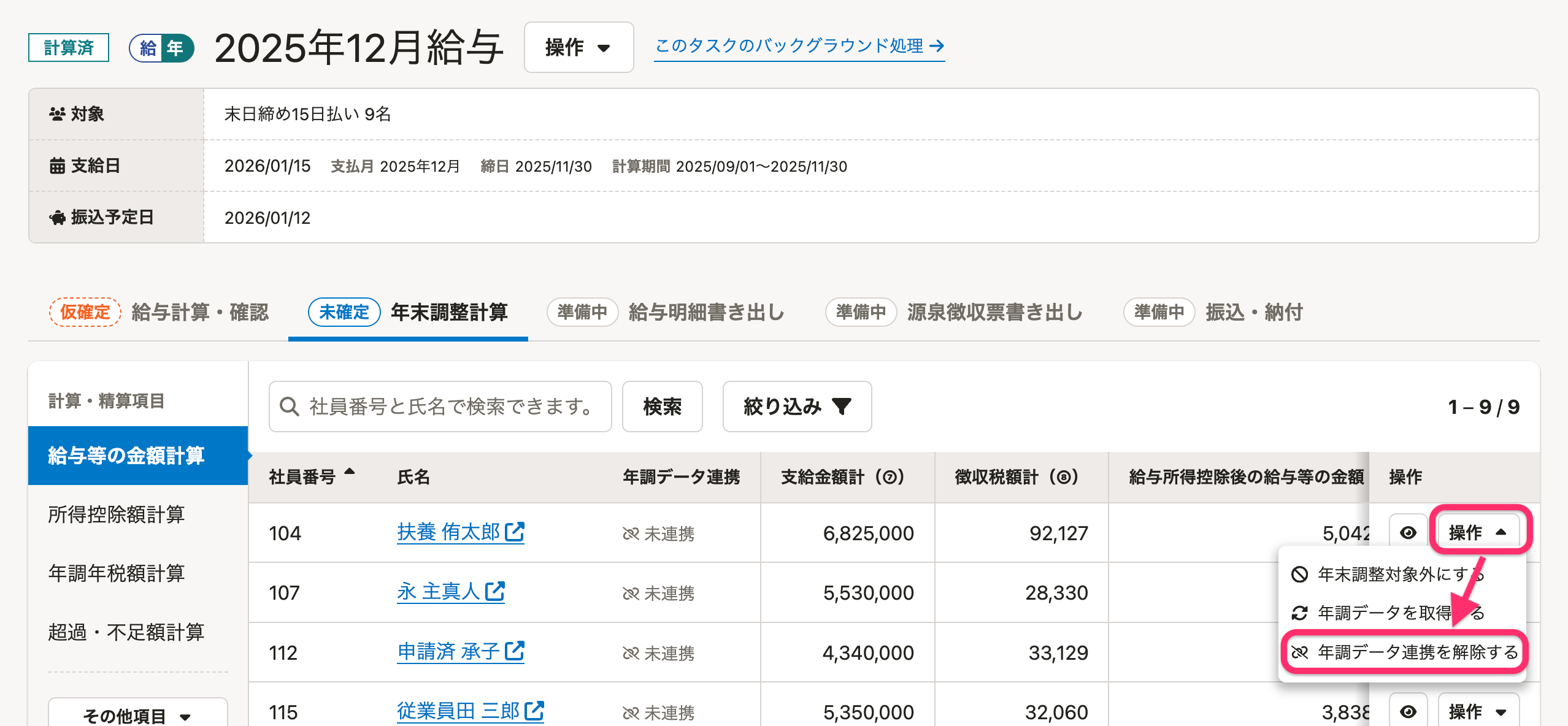Expand the その他項目 dropdown in sidebar
This screenshot has width=1568, height=726.
coord(137,715)
